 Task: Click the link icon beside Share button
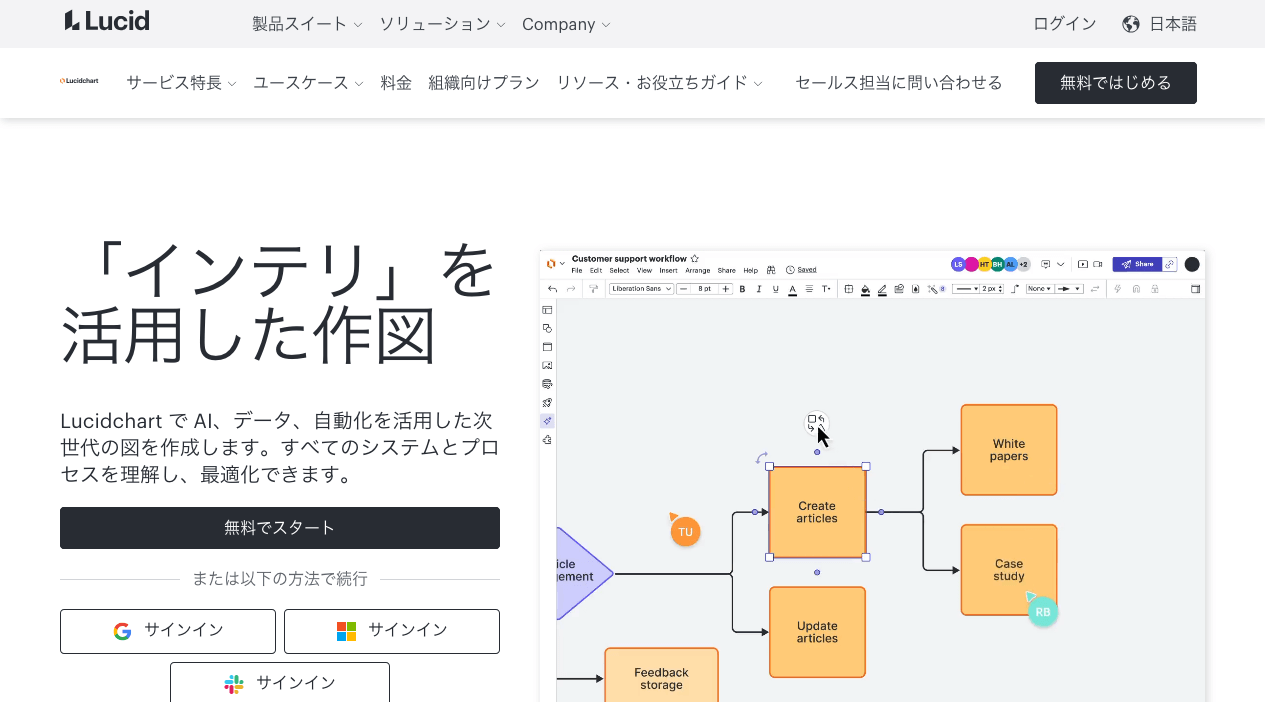tap(1170, 264)
